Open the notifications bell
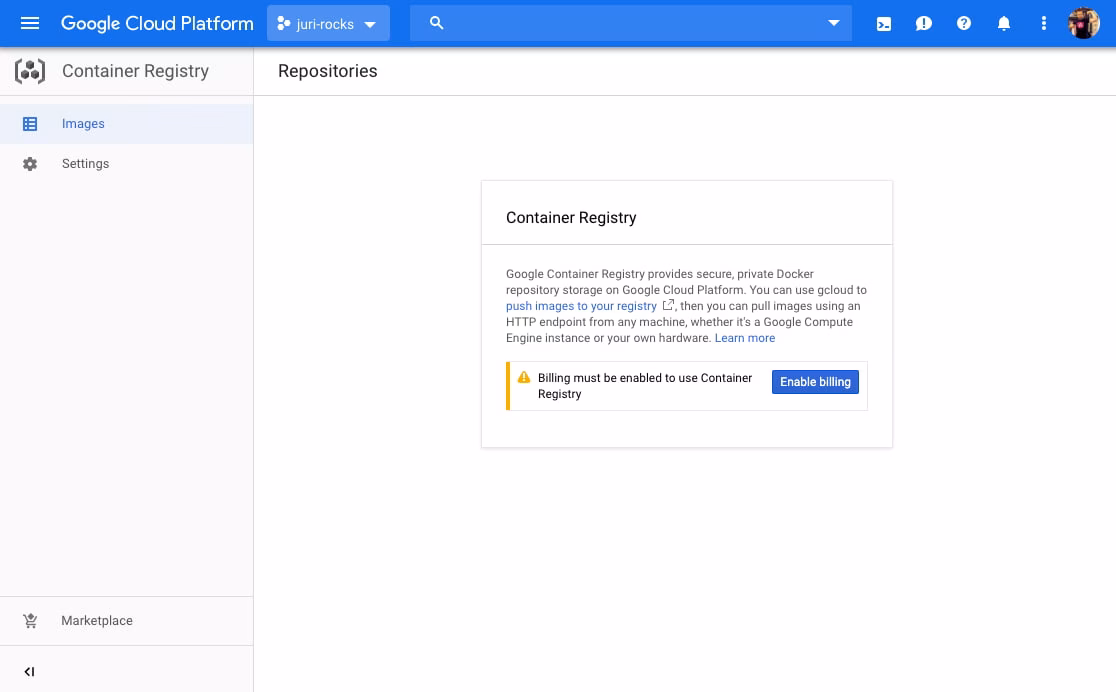The image size is (1116, 692). (x=1004, y=23)
